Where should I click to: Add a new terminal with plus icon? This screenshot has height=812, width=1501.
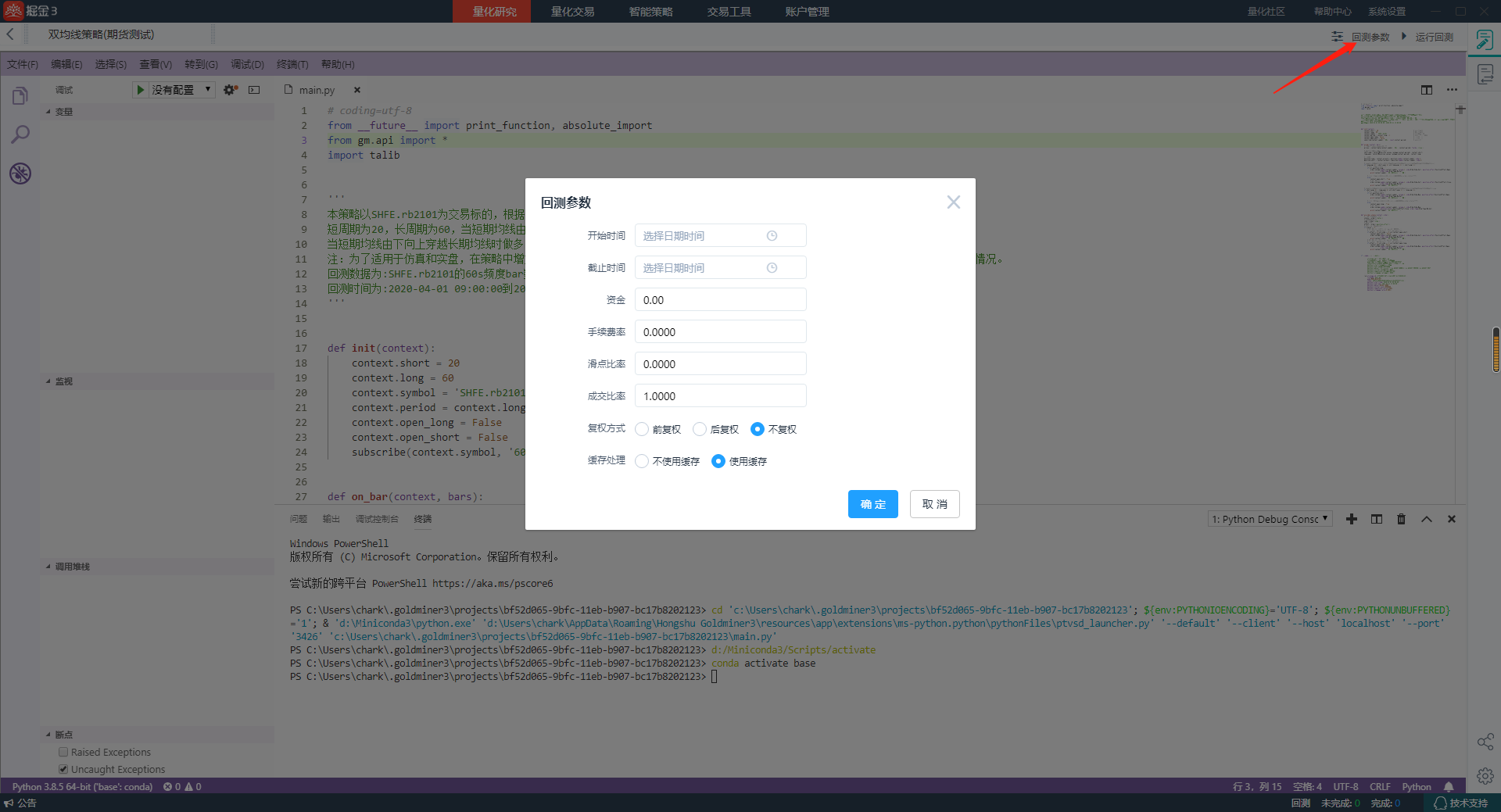tap(1352, 519)
